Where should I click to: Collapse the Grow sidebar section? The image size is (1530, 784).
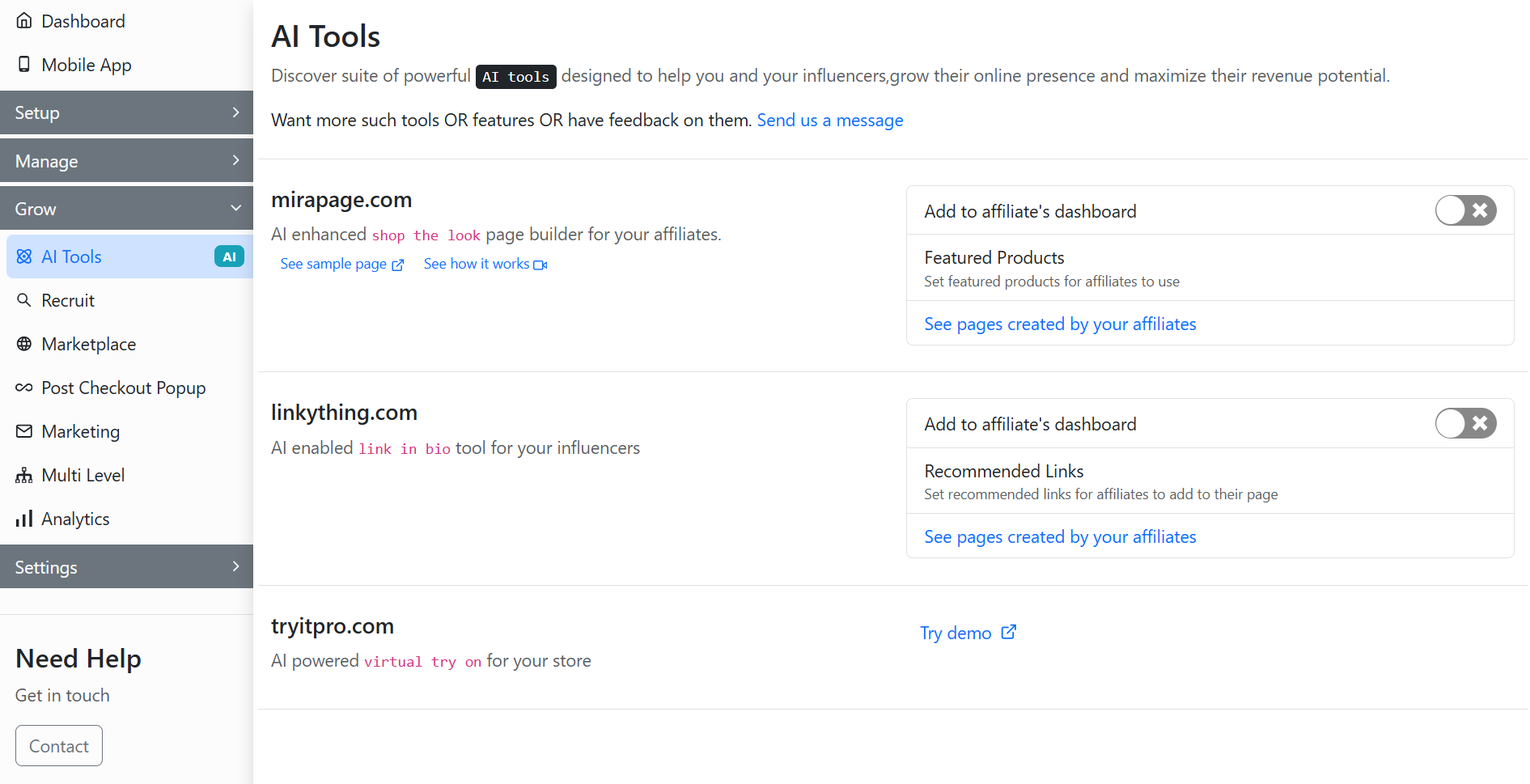127,209
